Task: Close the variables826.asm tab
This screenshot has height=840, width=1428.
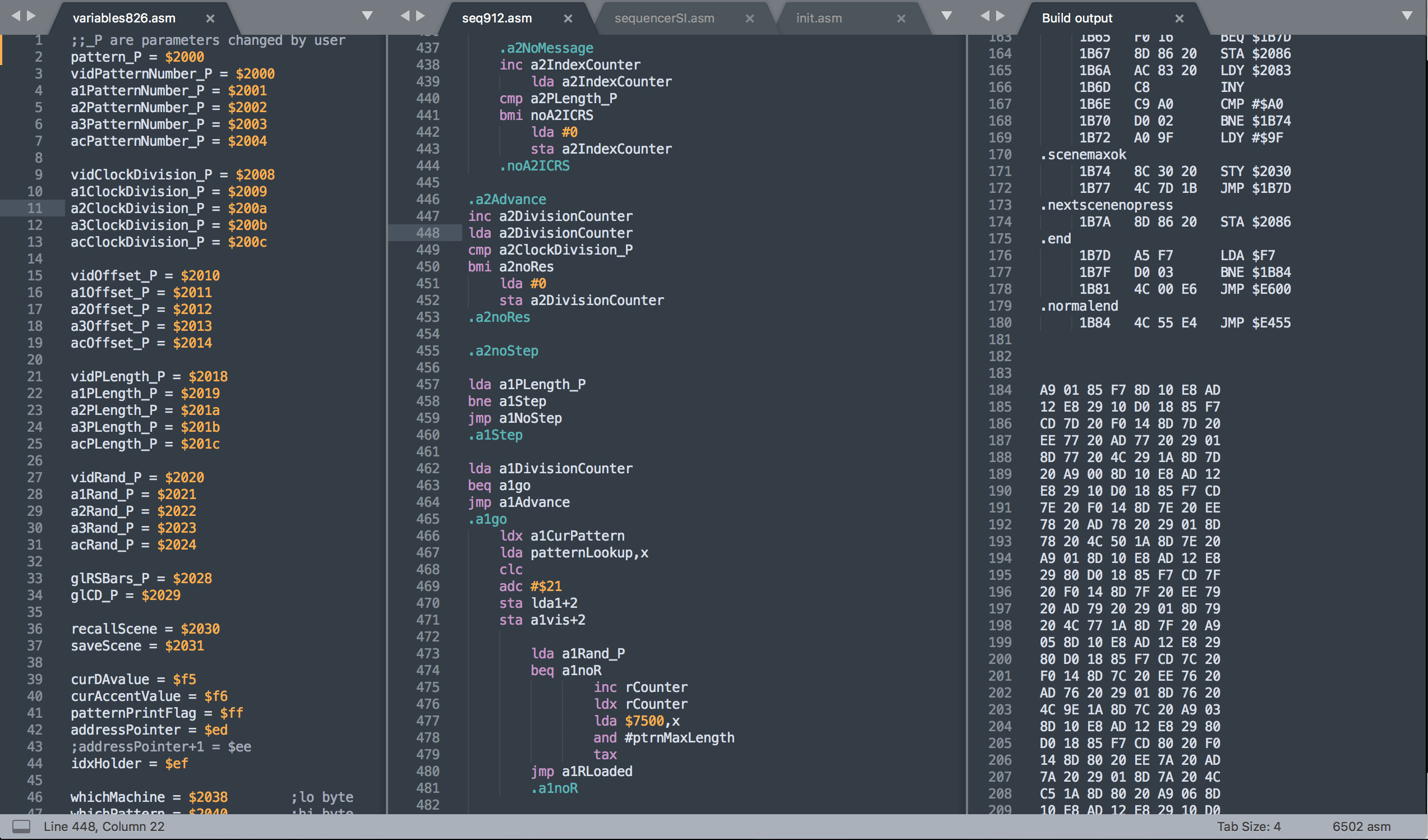Action: (x=210, y=18)
